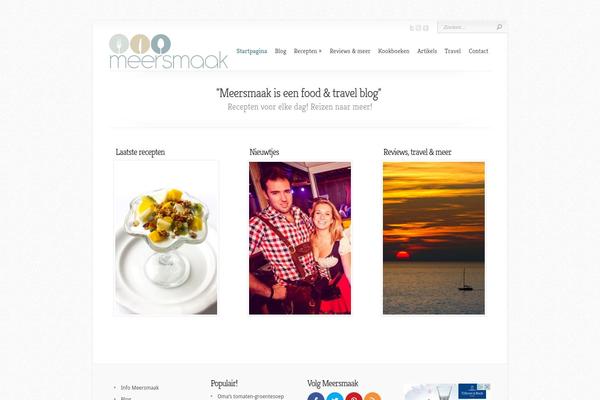Image resolution: width=600 pixels, height=400 pixels.
Task: Go to the Contact page
Action: click(x=478, y=51)
